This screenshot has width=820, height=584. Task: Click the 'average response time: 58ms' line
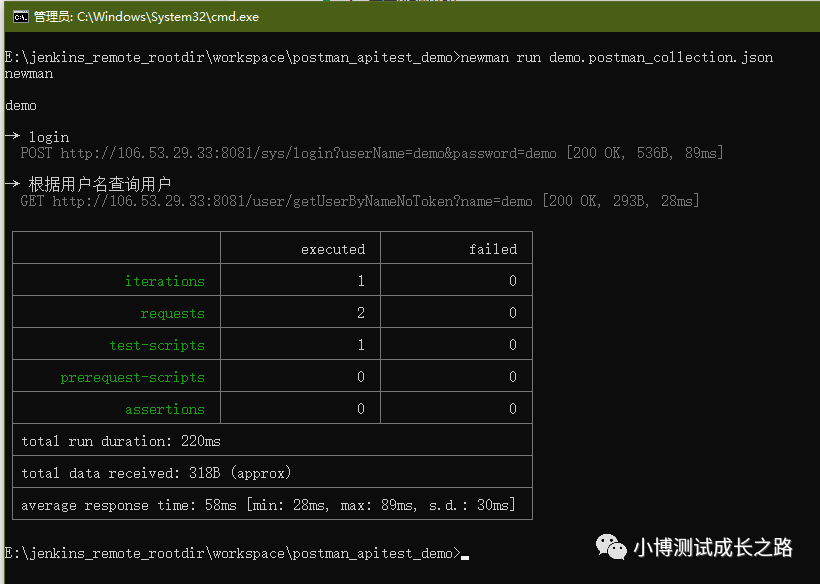click(x=268, y=505)
